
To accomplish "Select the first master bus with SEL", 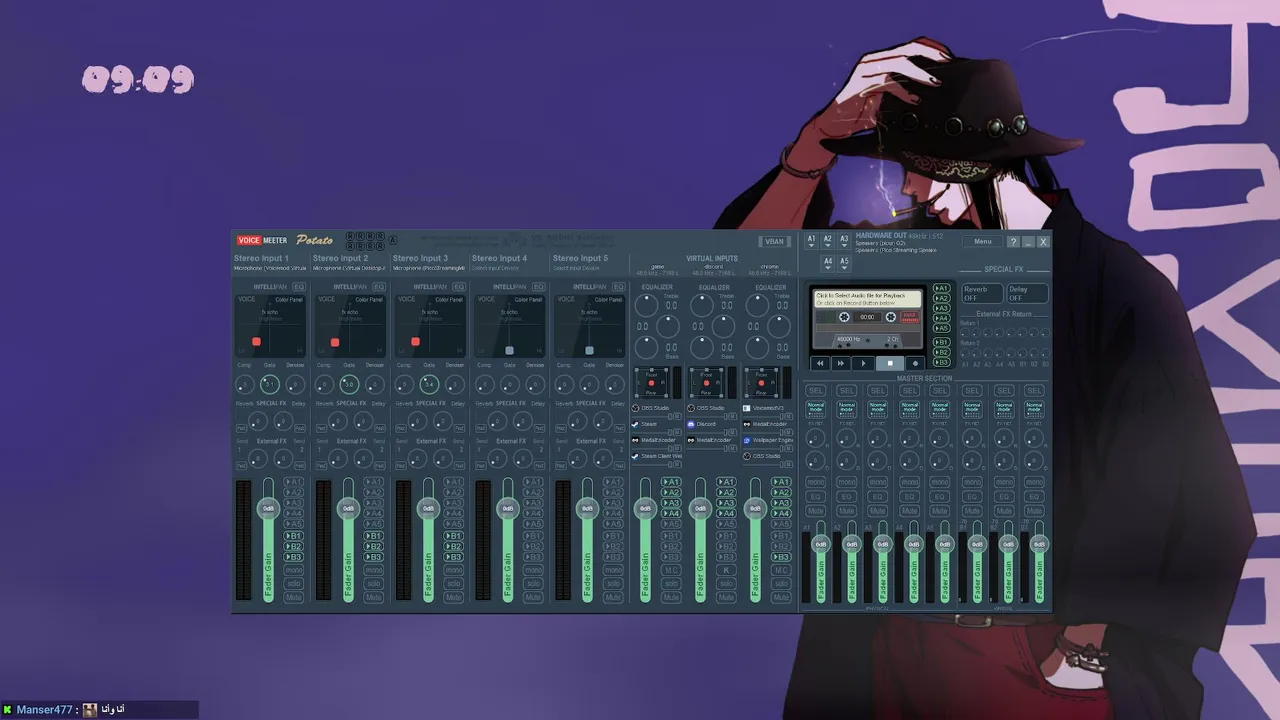I will [x=816, y=391].
